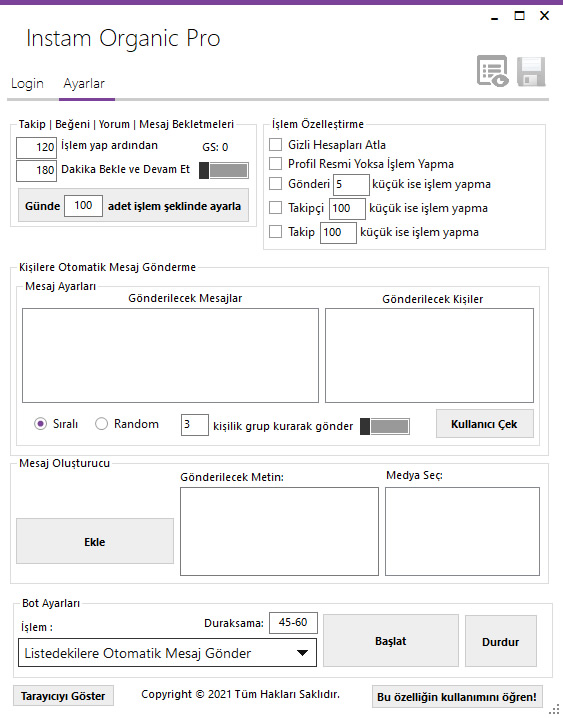Screen dimensions: 563x718
Task: Click the Duraksama 45-60 field
Action: [293, 623]
